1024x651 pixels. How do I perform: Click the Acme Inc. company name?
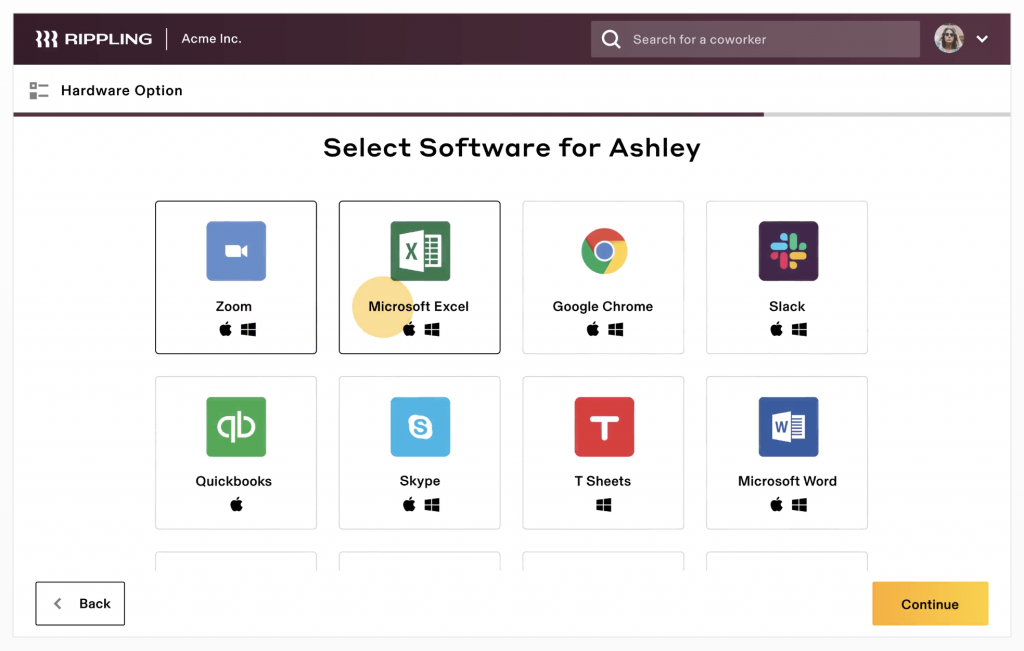[212, 39]
